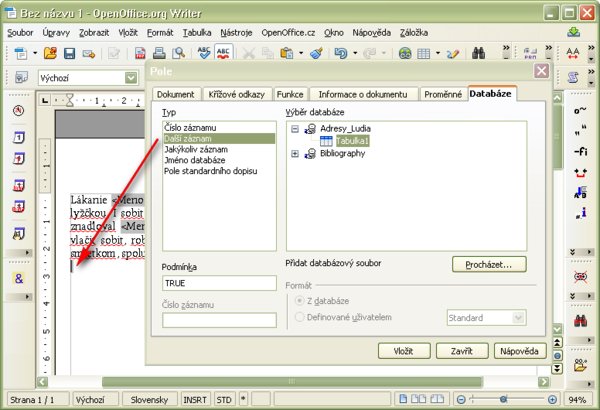Select Číslo záznamu in the Typ list
This screenshot has height=410, width=600.
[x=219, y=128]
